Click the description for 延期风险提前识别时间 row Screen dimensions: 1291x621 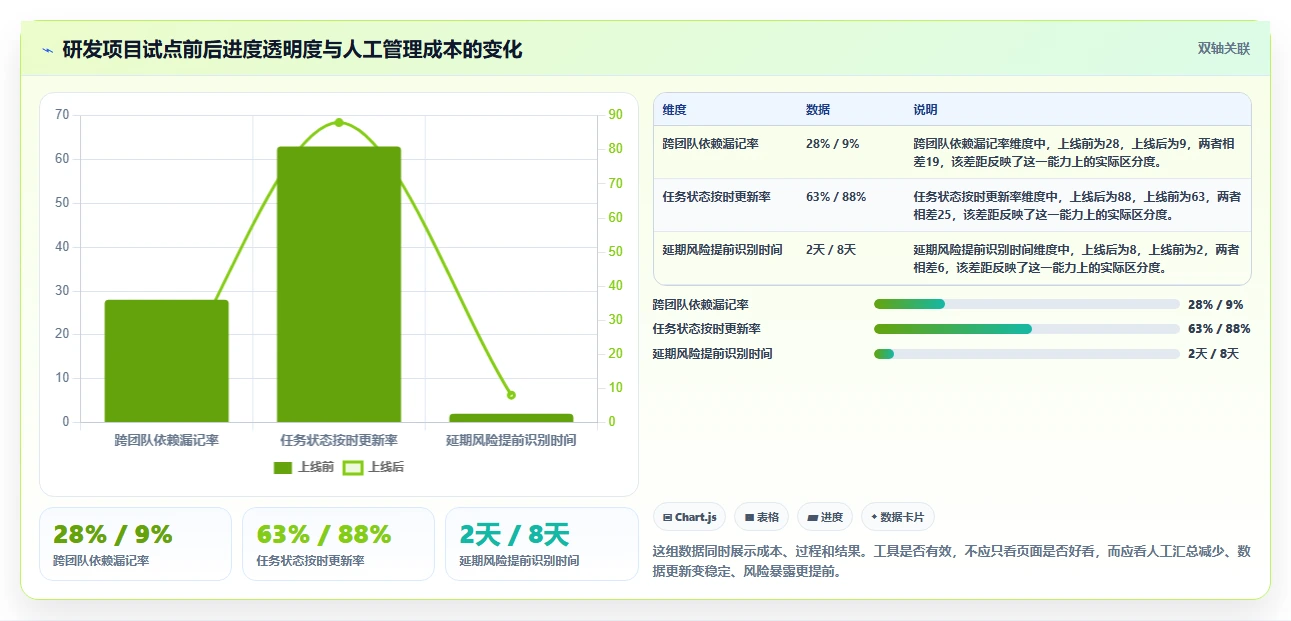1076,258
